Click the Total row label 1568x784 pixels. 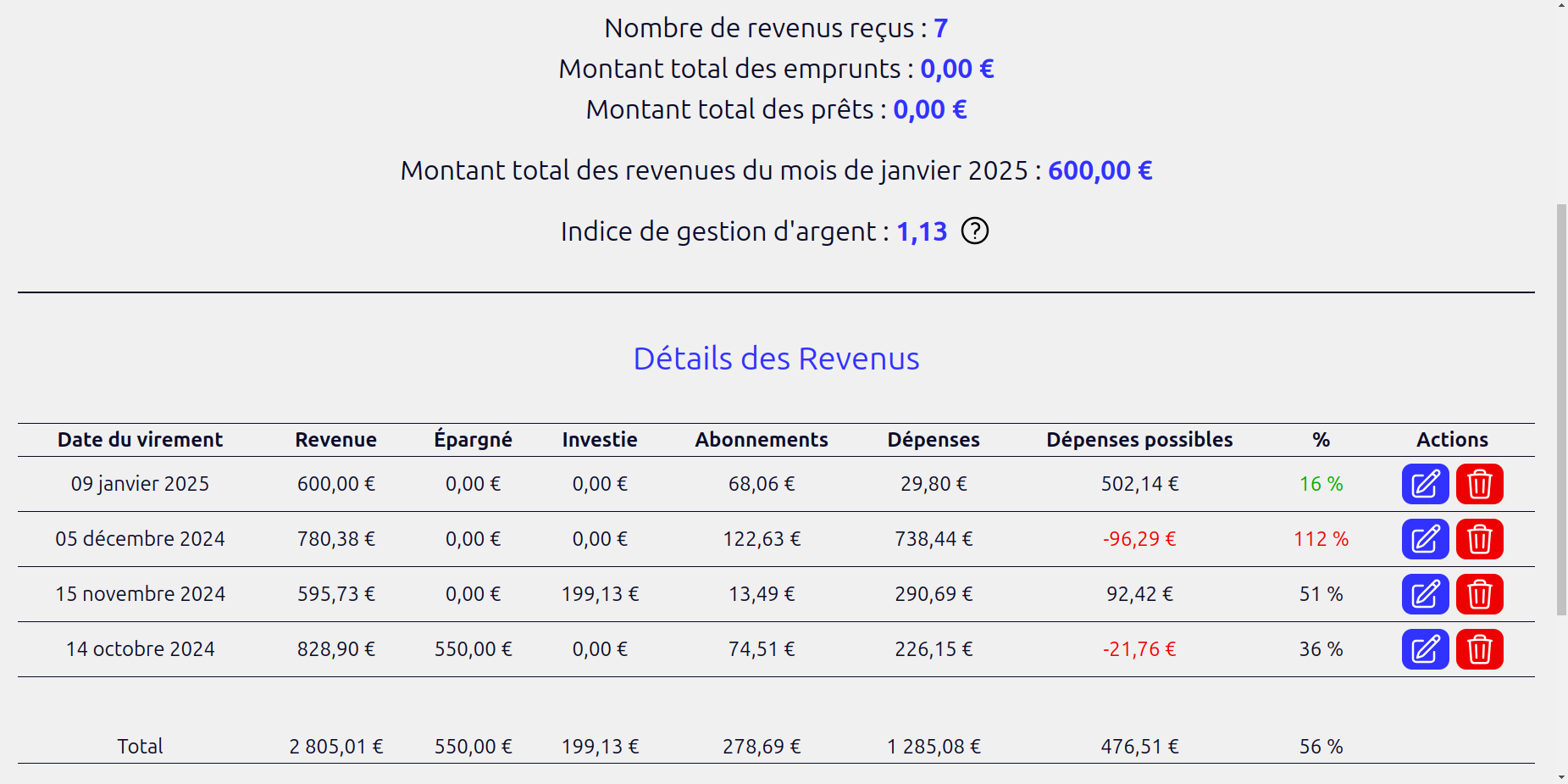click(x=140, y=746)
